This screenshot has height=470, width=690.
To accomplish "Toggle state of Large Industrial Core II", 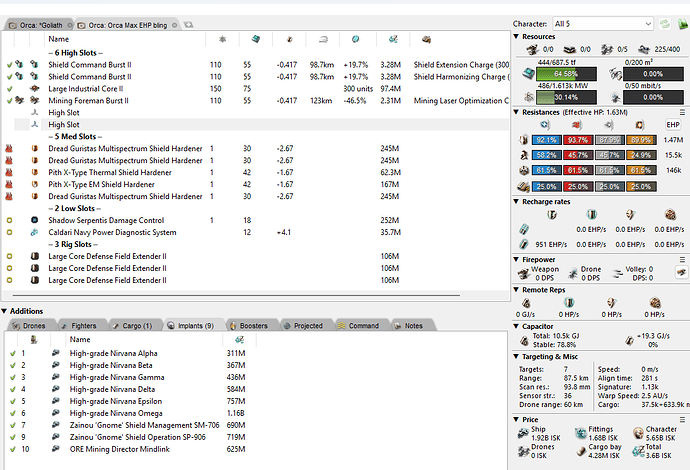I will (9, 89).
